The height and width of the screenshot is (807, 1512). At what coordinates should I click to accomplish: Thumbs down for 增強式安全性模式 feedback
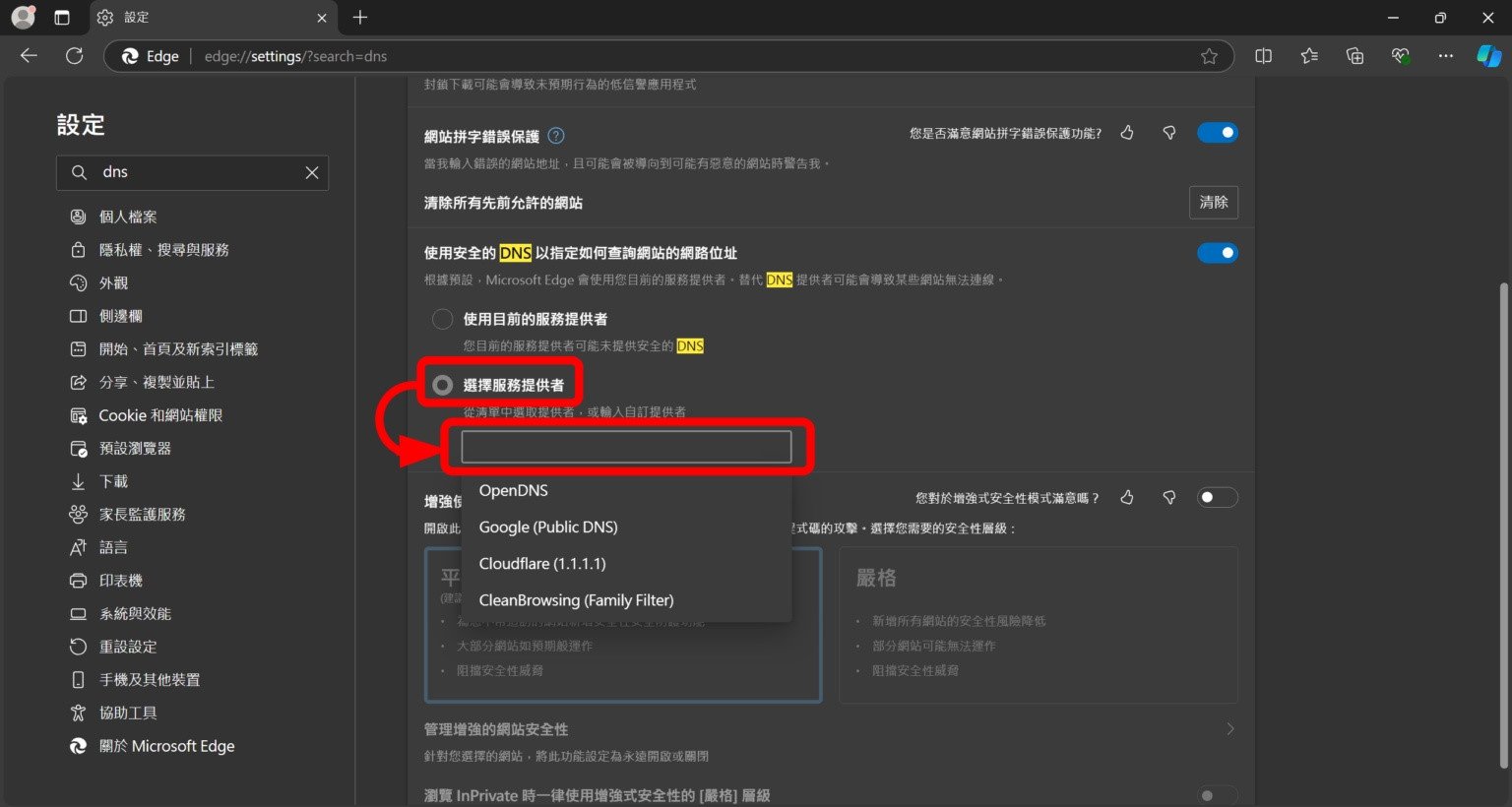pyautogui.click(x=1169, y=498)
